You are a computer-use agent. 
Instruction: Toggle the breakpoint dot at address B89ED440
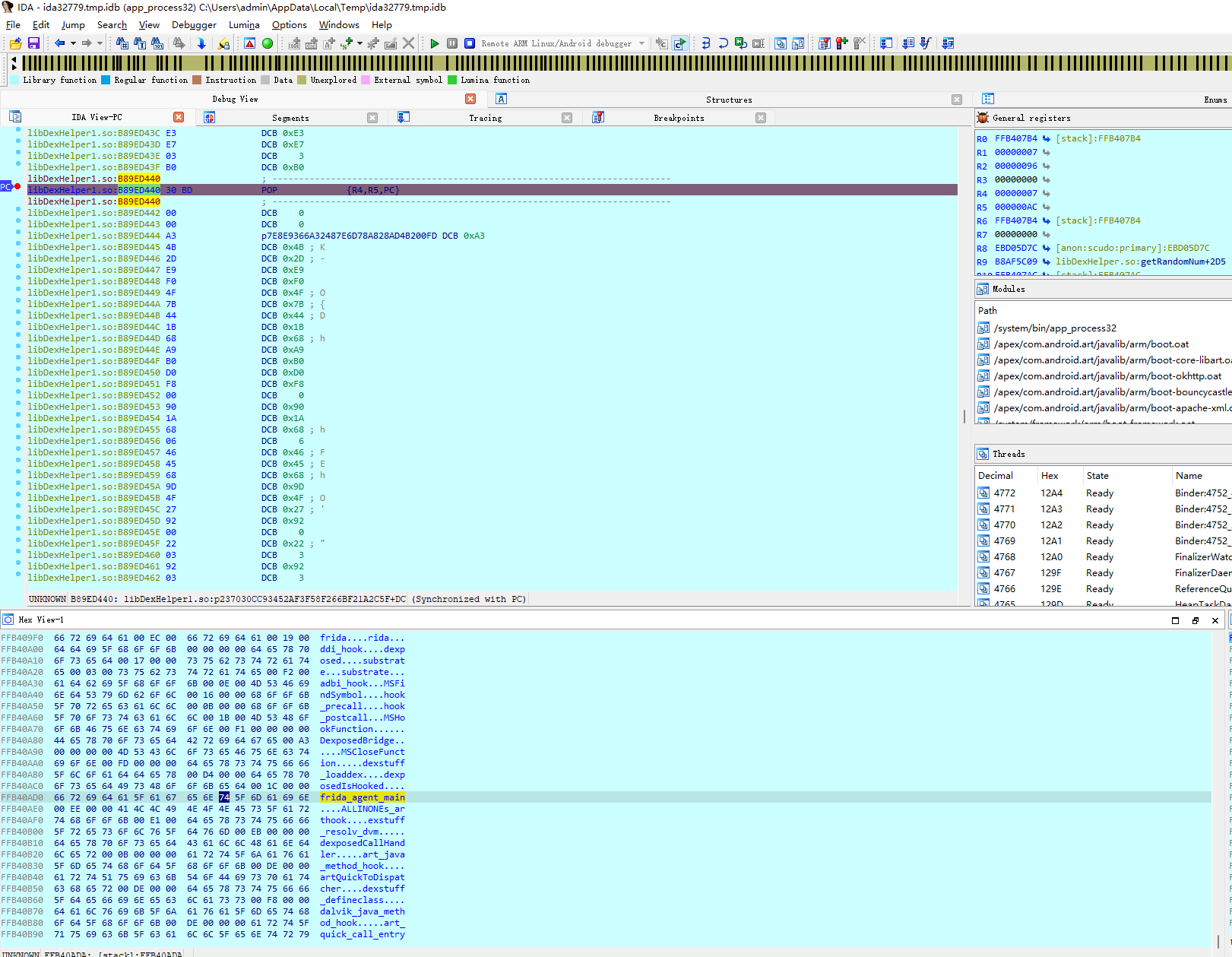click(17, 186)
